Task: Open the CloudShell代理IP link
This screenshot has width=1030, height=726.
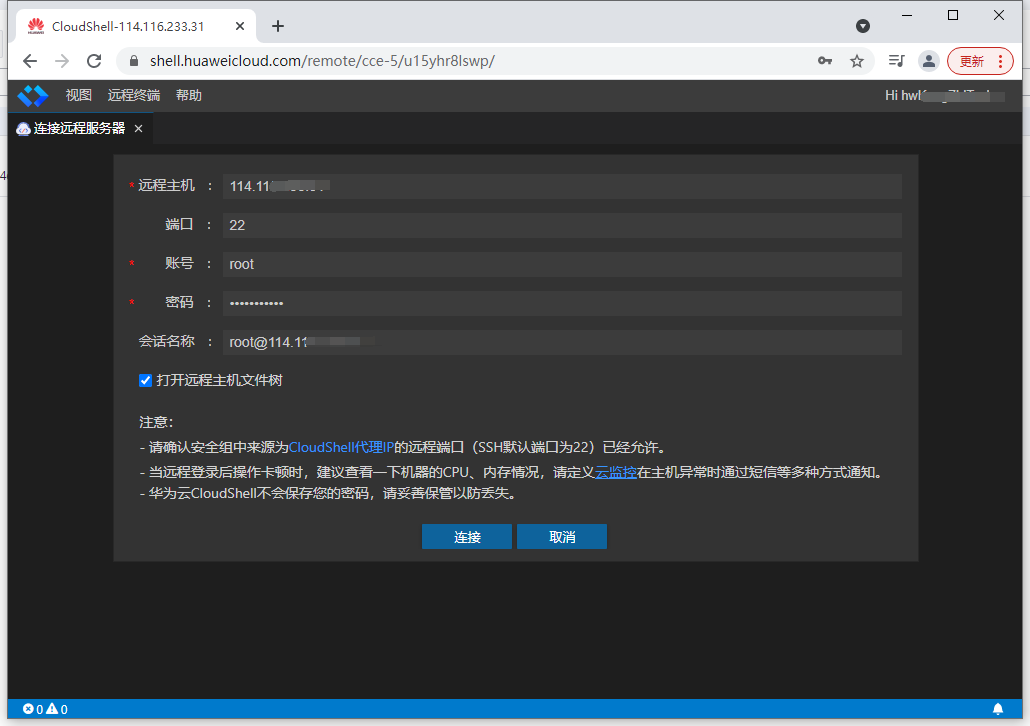Action: click(x=341, y=447)
